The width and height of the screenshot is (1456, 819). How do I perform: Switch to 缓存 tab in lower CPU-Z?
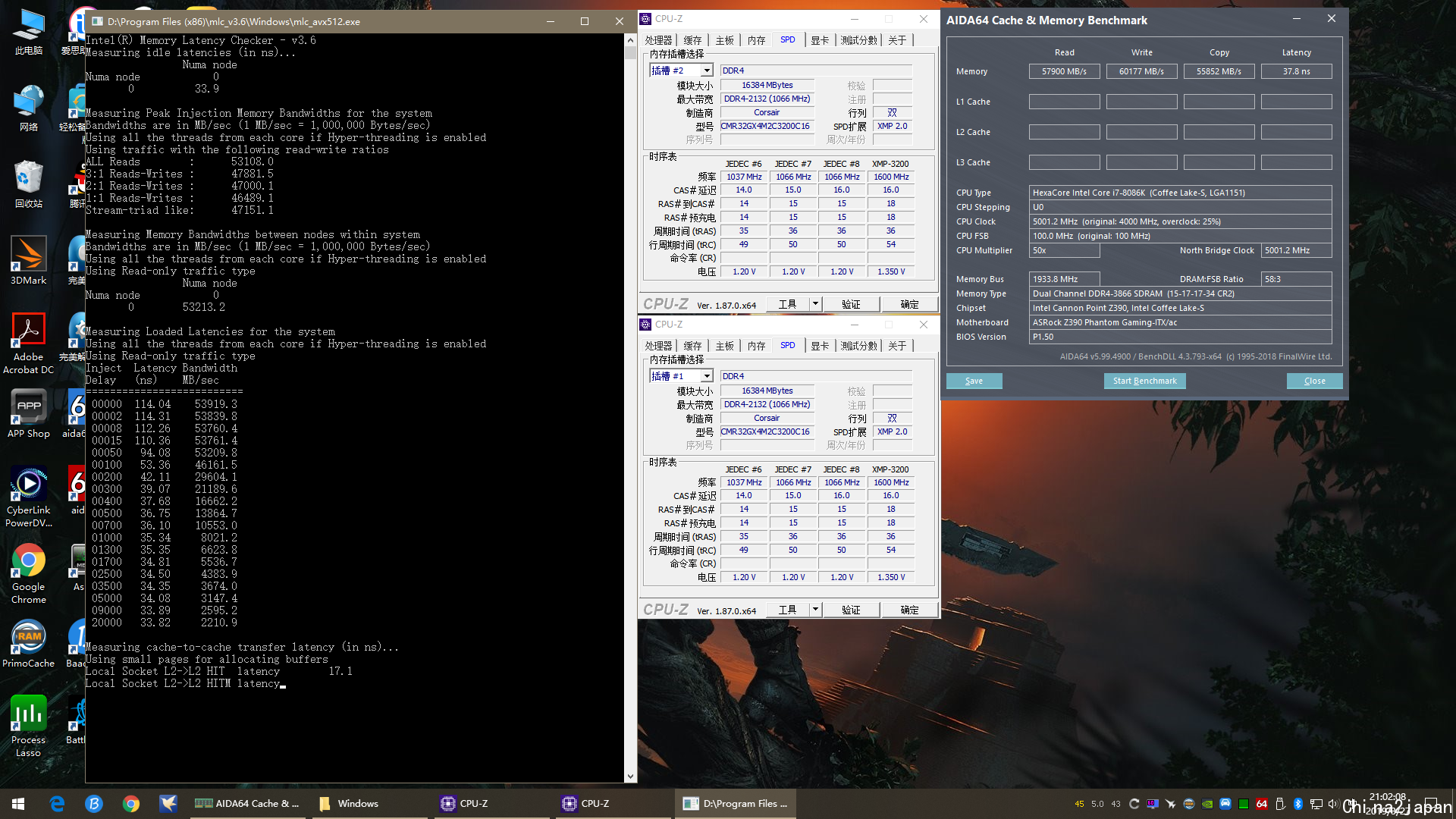coord(692,346)
